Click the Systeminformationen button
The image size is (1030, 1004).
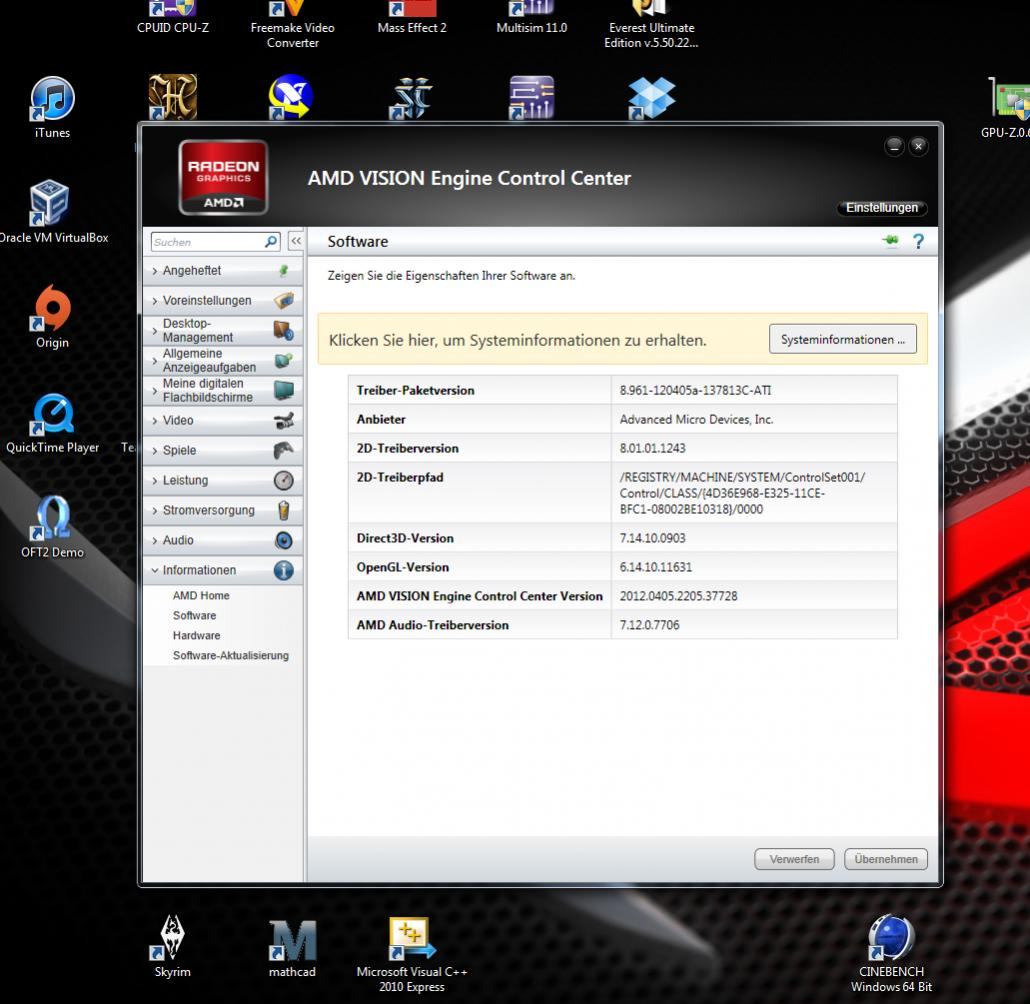(x=843, y=340)
